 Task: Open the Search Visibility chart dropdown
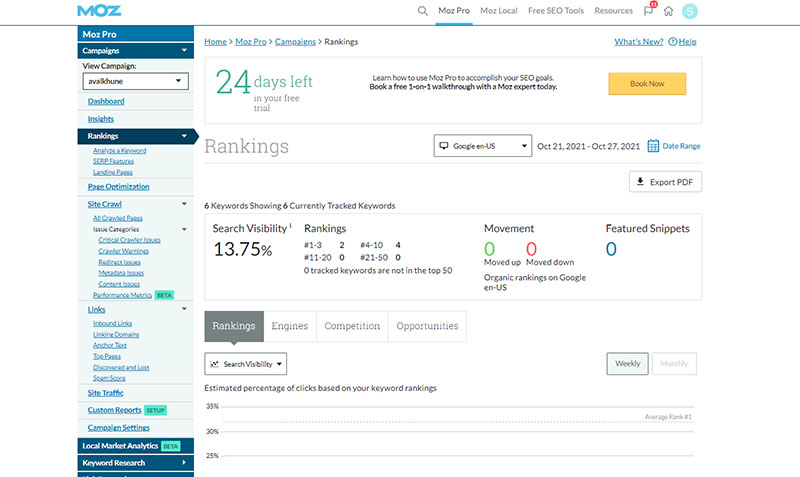[245, 364]
